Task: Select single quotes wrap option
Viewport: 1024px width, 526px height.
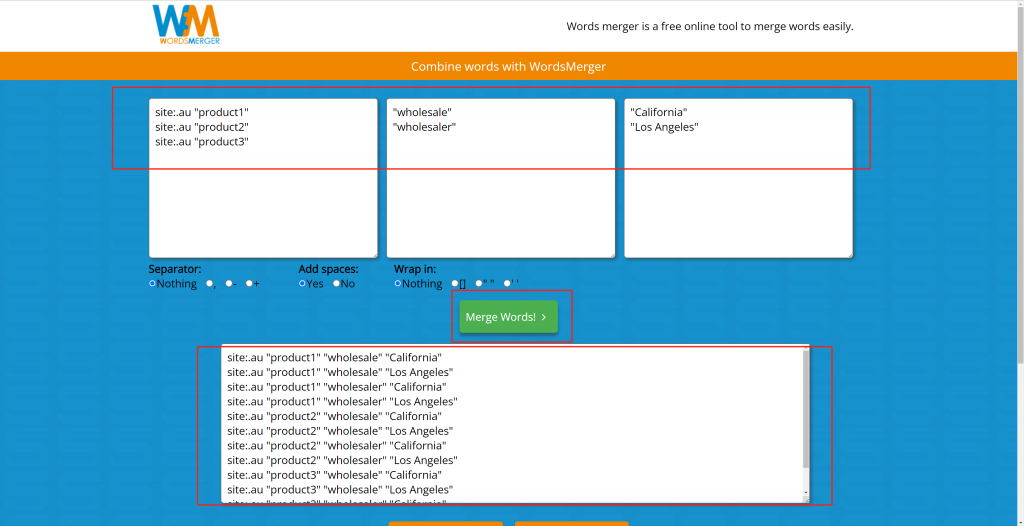Action: coord(507,284)
